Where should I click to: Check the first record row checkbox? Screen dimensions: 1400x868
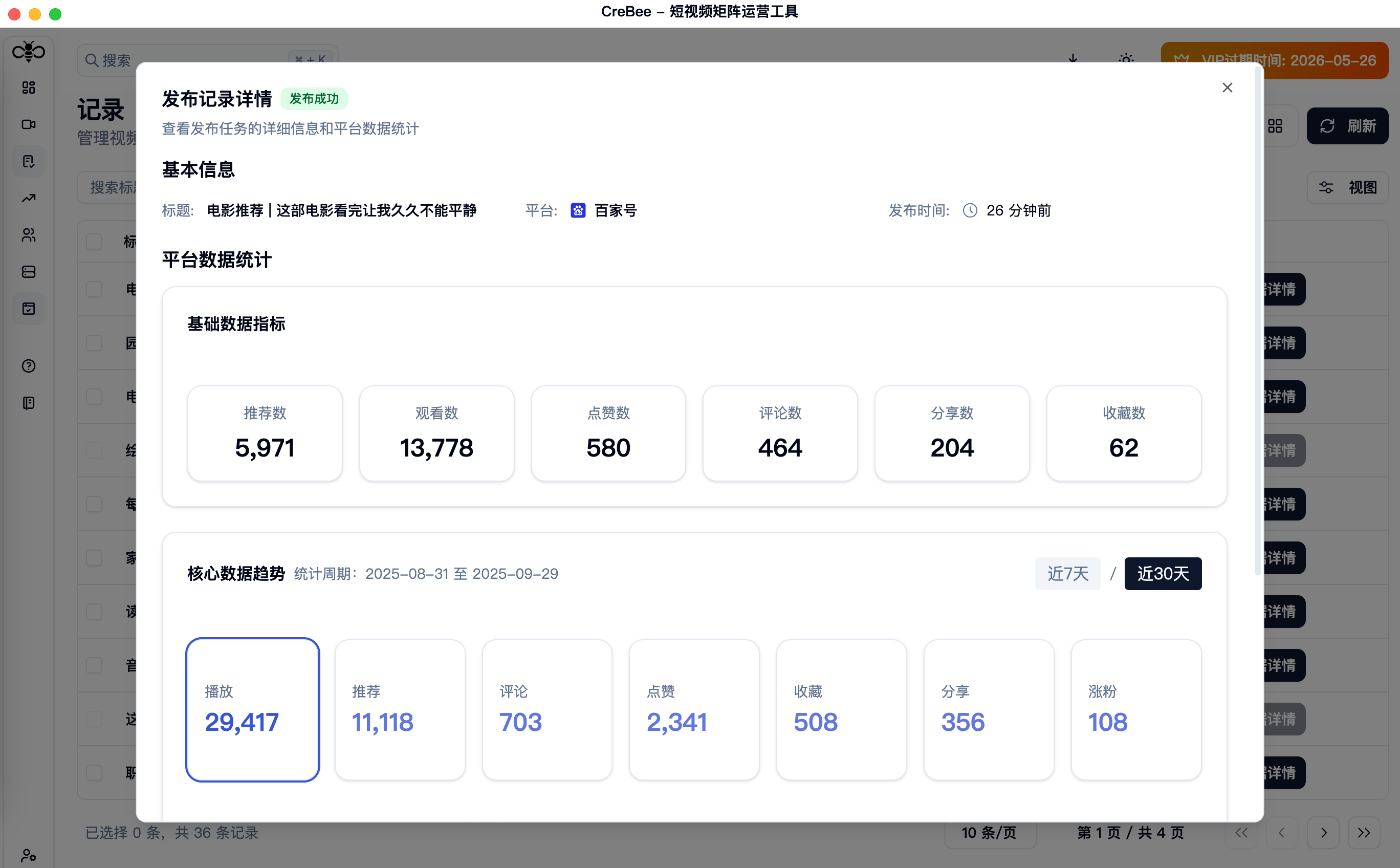94,289
